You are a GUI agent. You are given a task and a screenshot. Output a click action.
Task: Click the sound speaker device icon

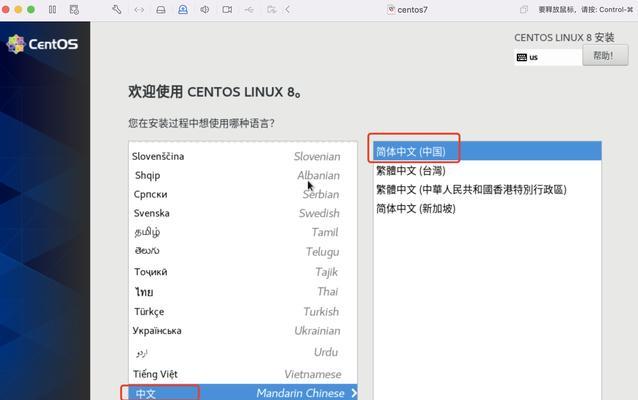click(205, 9)
